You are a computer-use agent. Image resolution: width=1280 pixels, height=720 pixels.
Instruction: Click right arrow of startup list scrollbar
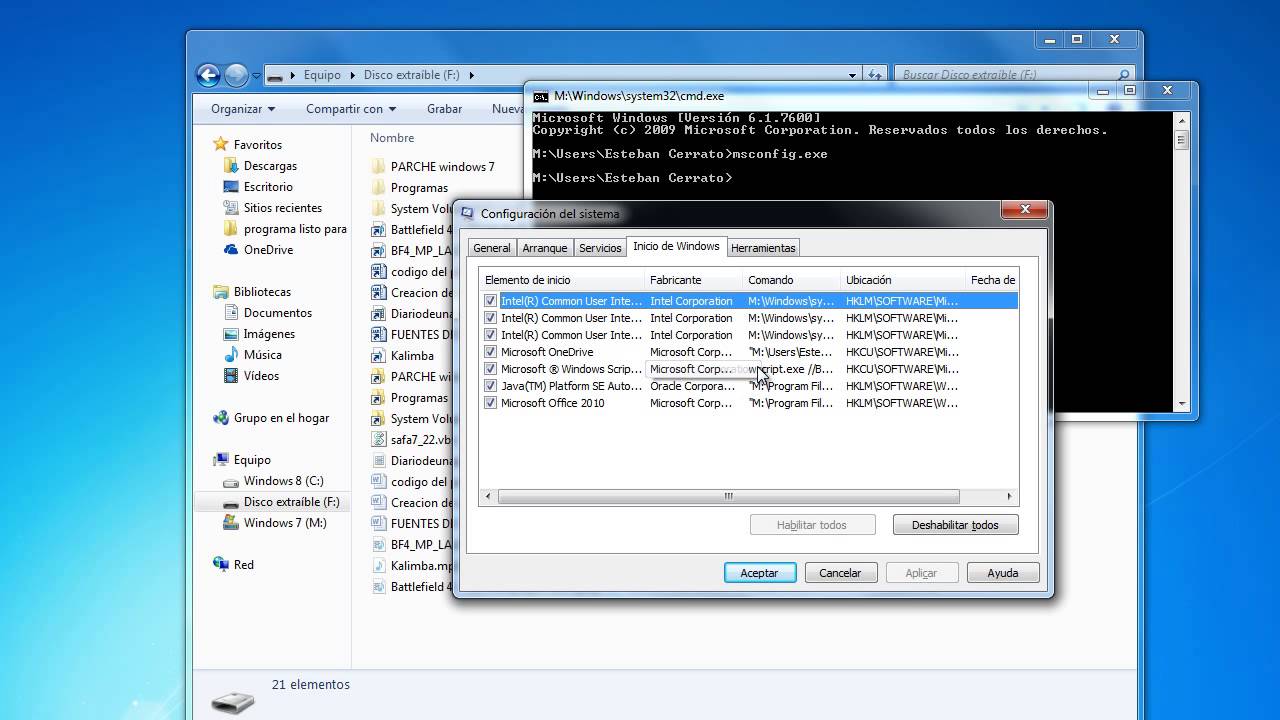click(1009, 496)
